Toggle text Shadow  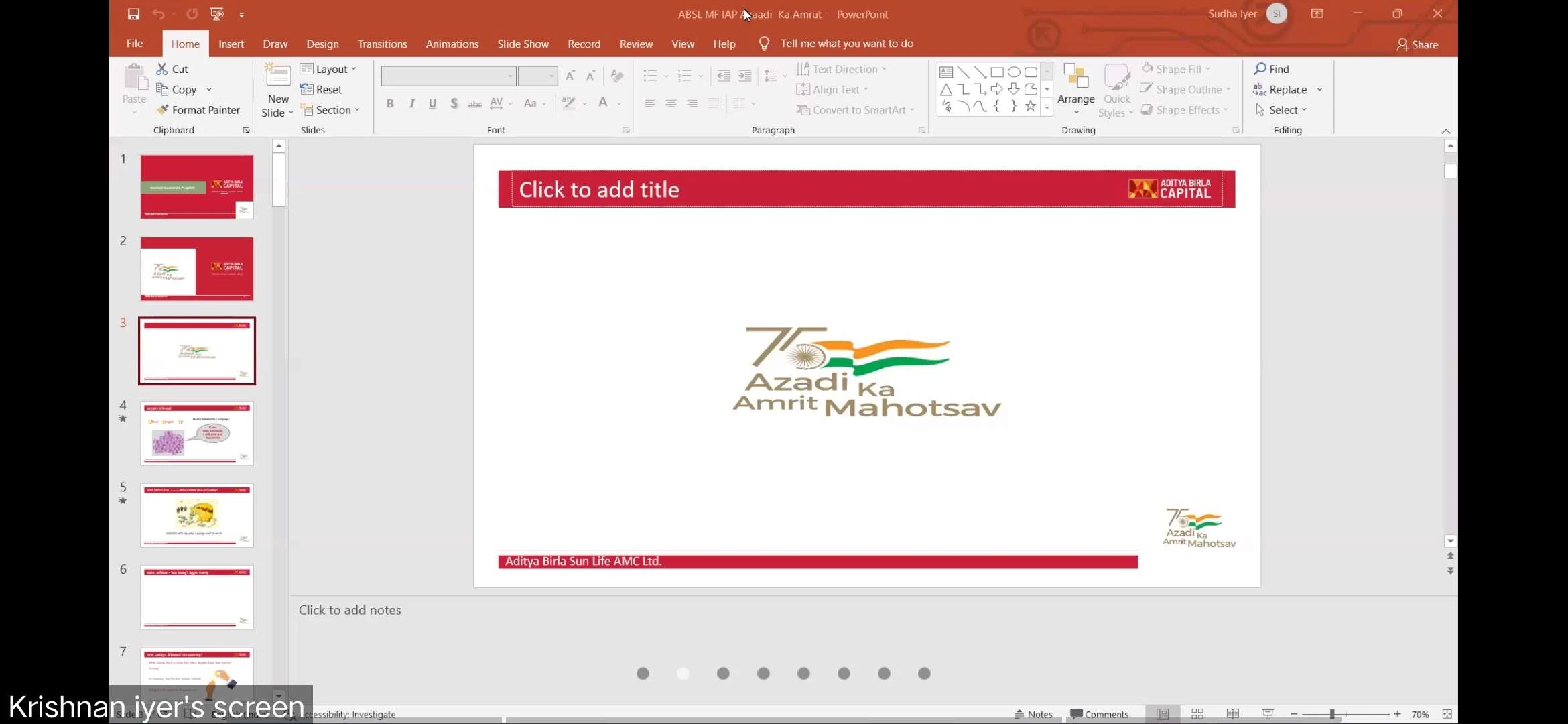(454, 103)
